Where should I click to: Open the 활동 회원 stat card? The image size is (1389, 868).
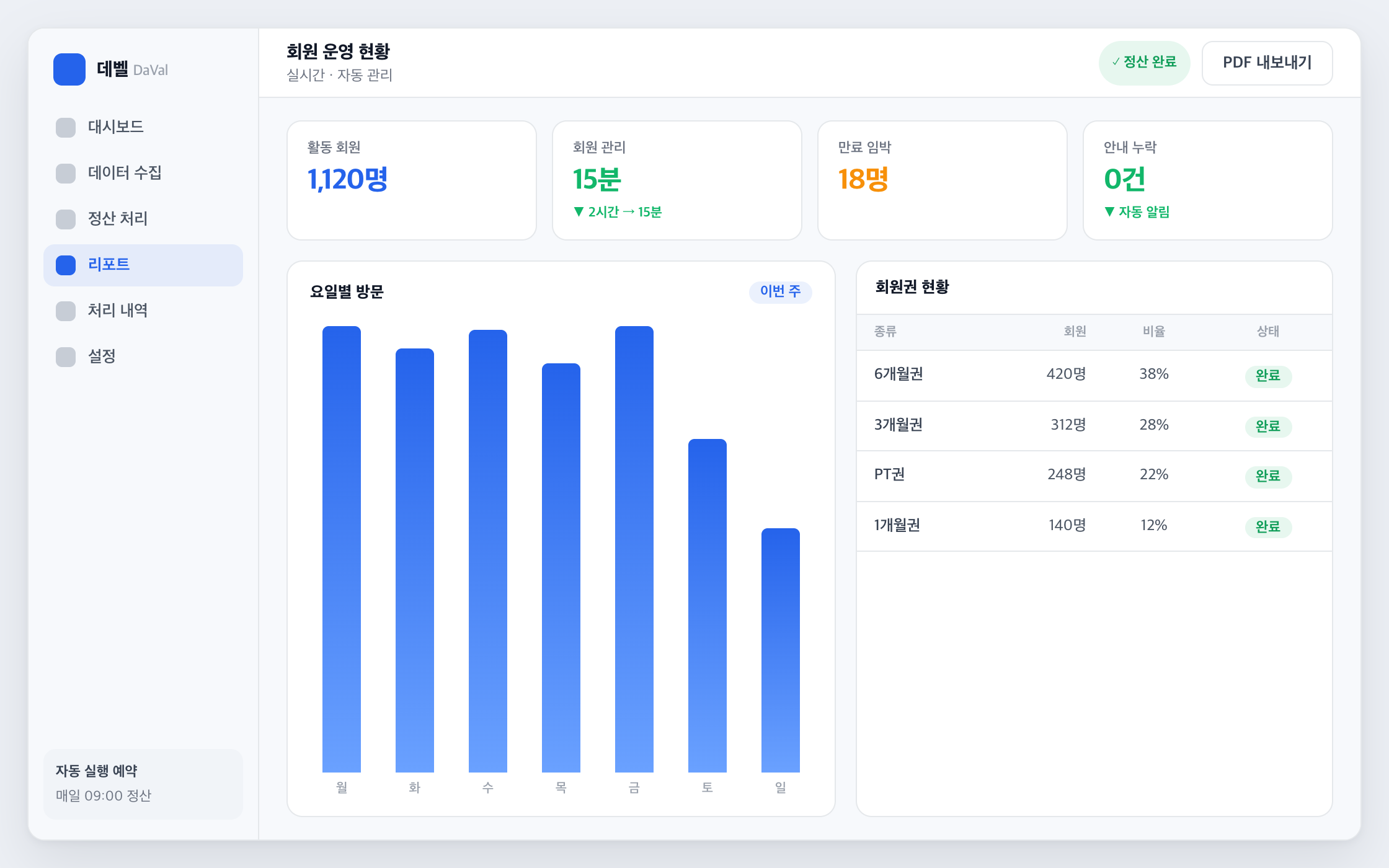tap(412, 180)
